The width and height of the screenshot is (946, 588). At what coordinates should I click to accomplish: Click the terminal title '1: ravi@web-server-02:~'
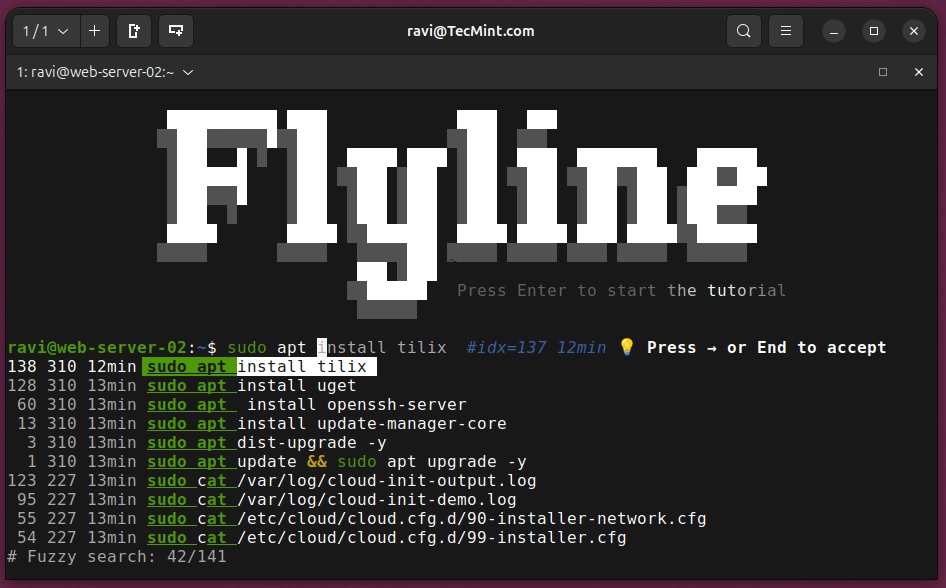coord(95,72)
